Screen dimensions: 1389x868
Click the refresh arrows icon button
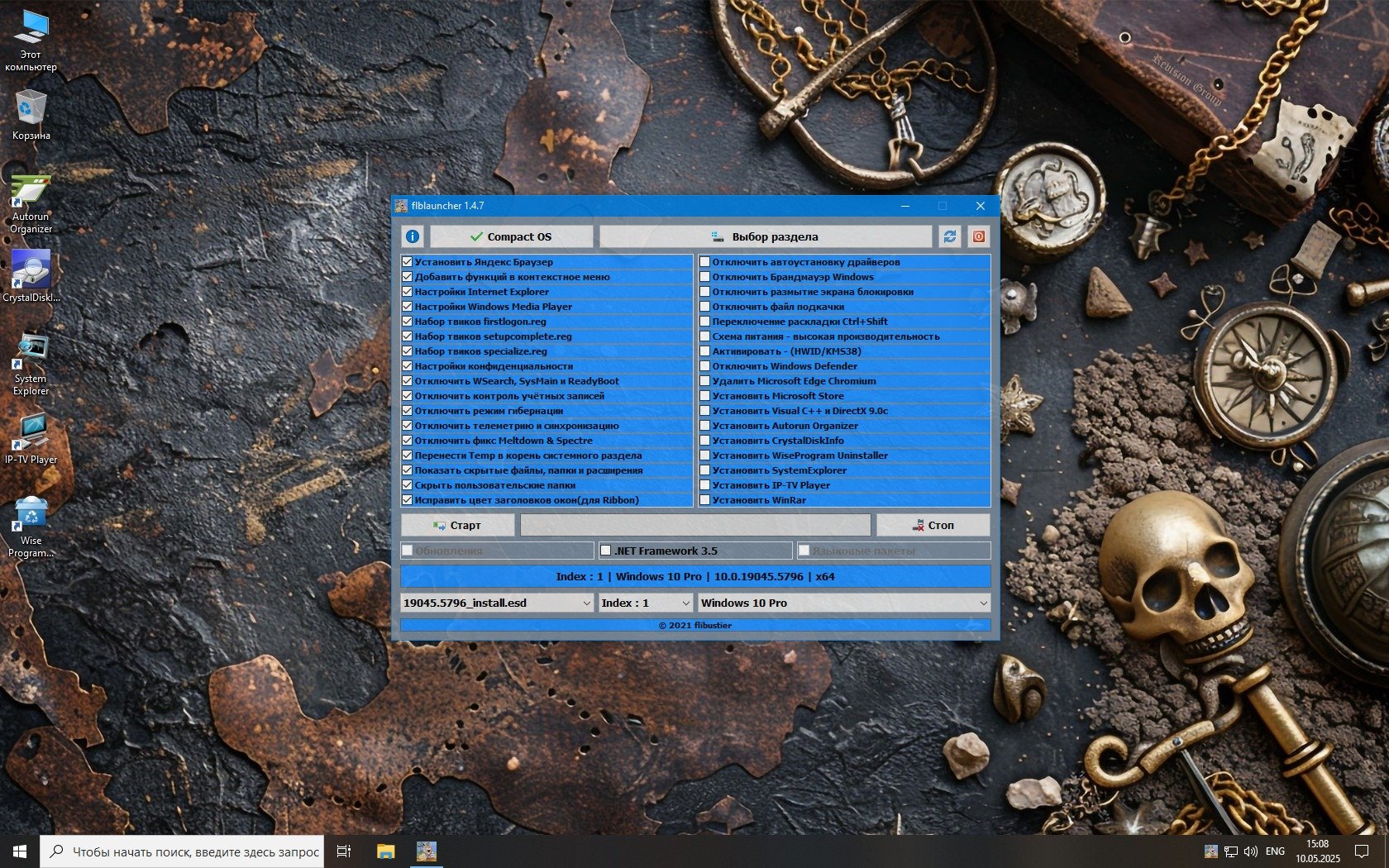[x=949, y=236]
